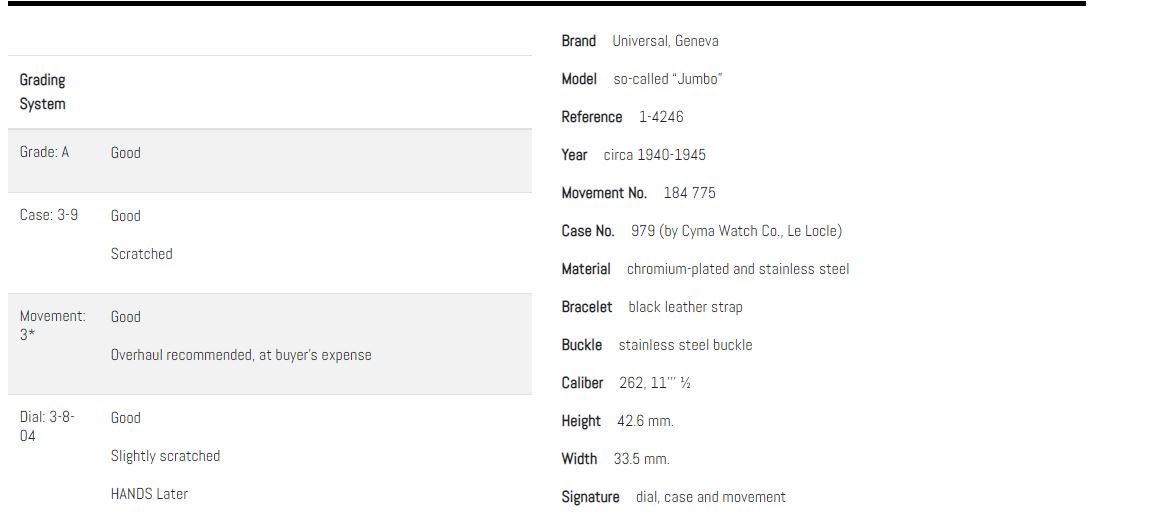Select the Dial: 3-8-04 grading label
This screenshot has height=530, width=1164.
[47, 427]
